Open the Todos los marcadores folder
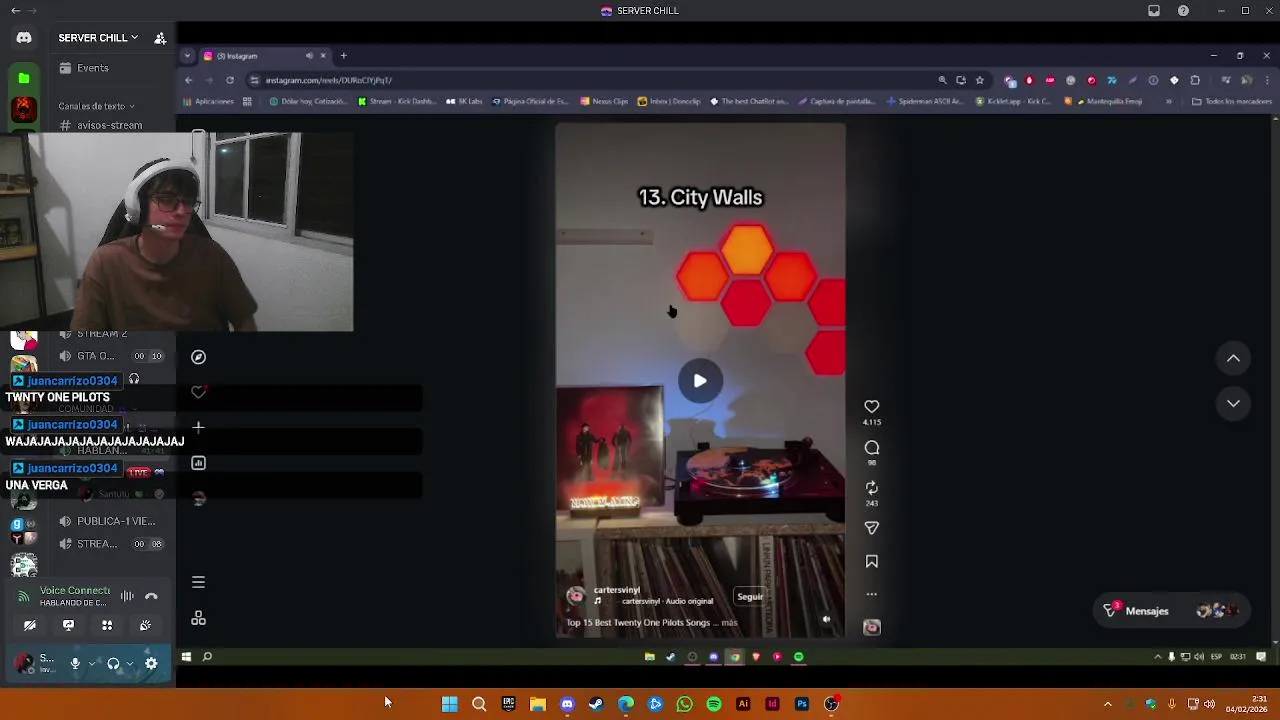1280x720 pixels. tap(1232, 101)
